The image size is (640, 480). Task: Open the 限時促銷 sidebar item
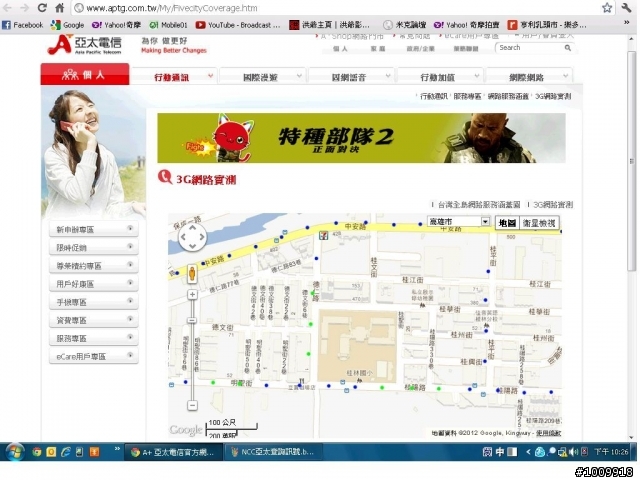pyautogui.click(x=93, y=247)
